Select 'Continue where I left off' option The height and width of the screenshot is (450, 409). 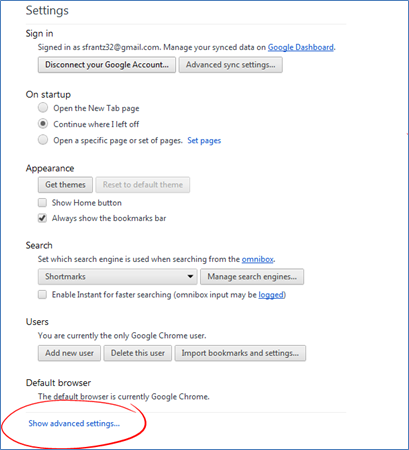pos(43,124)
